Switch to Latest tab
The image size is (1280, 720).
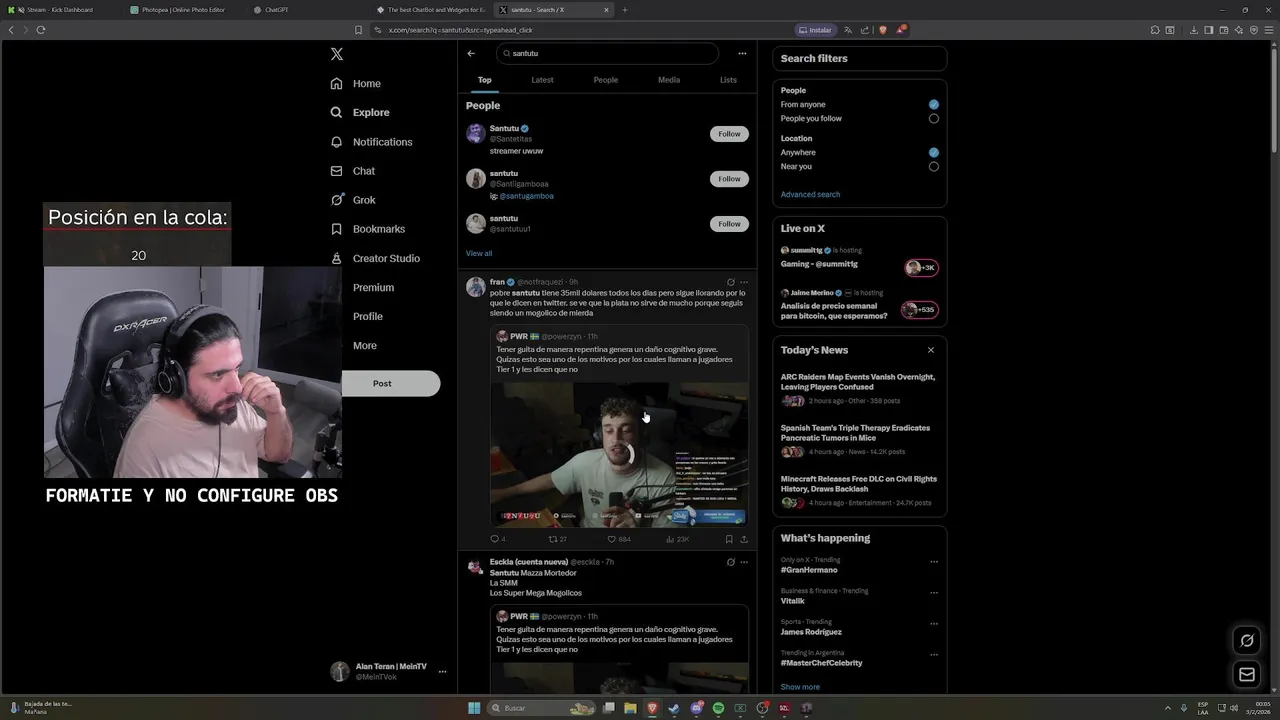542,80
